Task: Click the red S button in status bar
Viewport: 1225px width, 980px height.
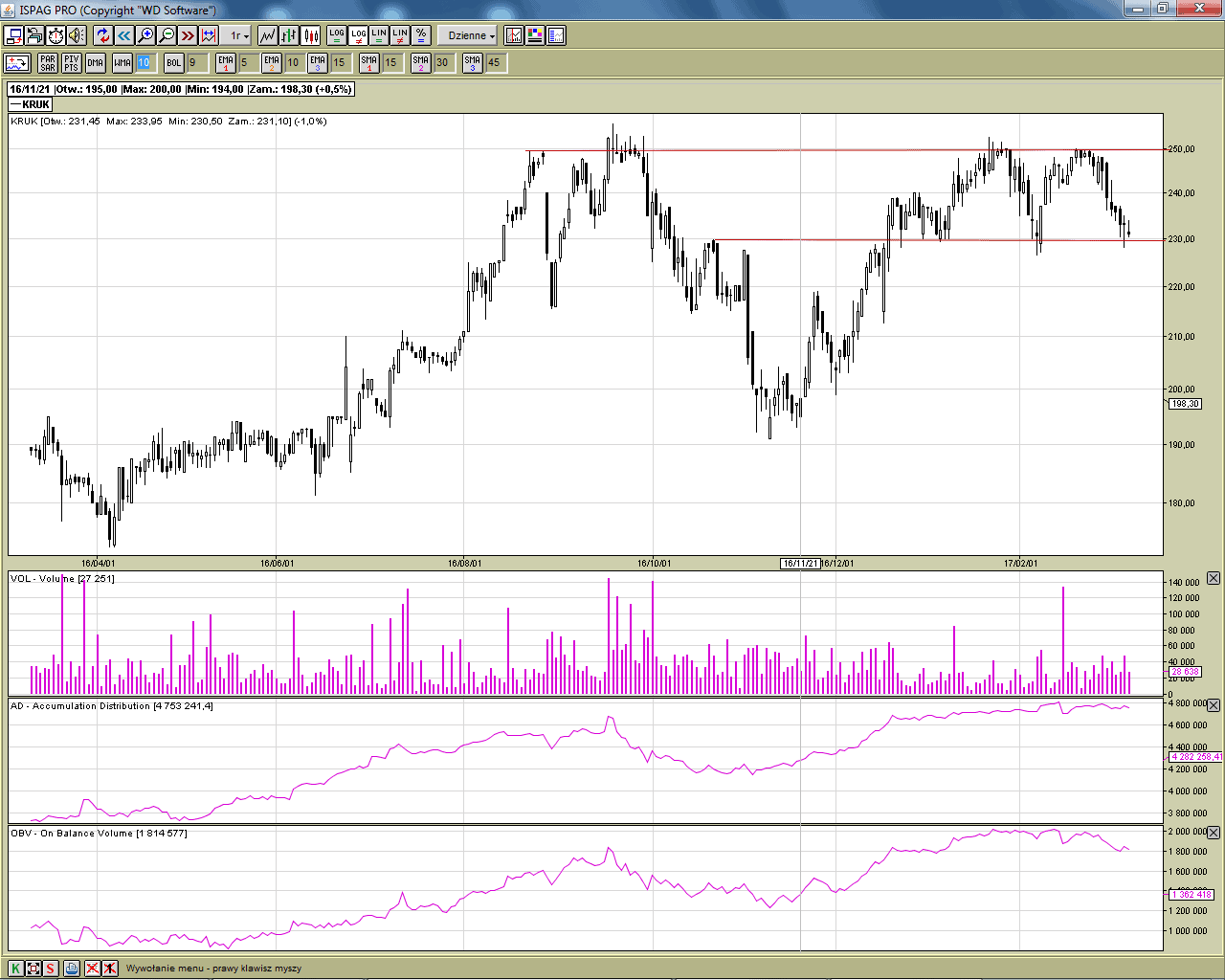Action: pyautogui.click(x=50, y=969)
